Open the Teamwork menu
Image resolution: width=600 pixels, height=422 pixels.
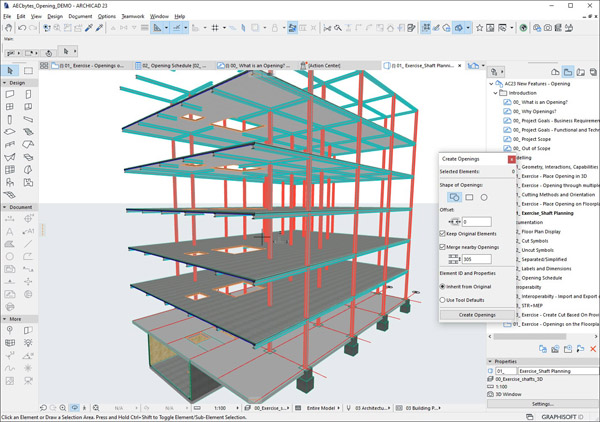pos(133,16)
